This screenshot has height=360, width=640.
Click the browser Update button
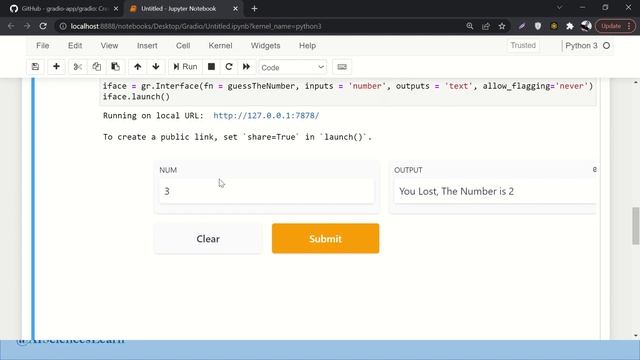[616, 26]
